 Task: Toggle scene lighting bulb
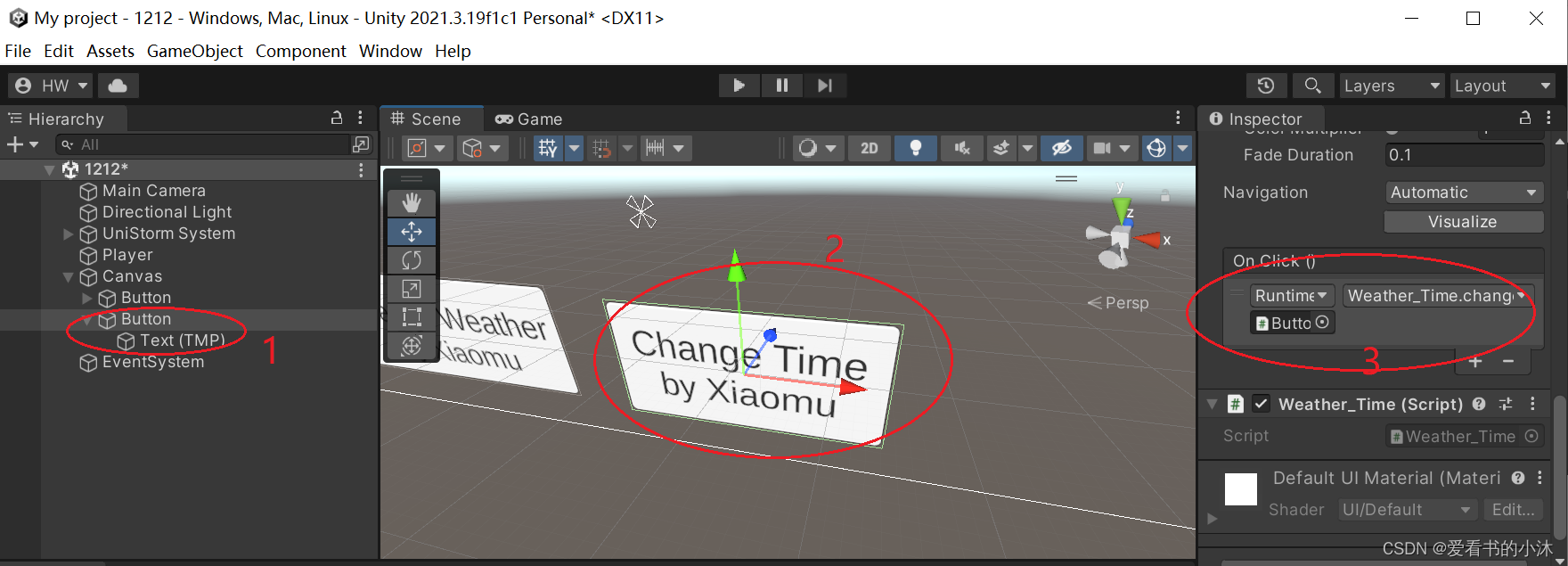point(915,148)
